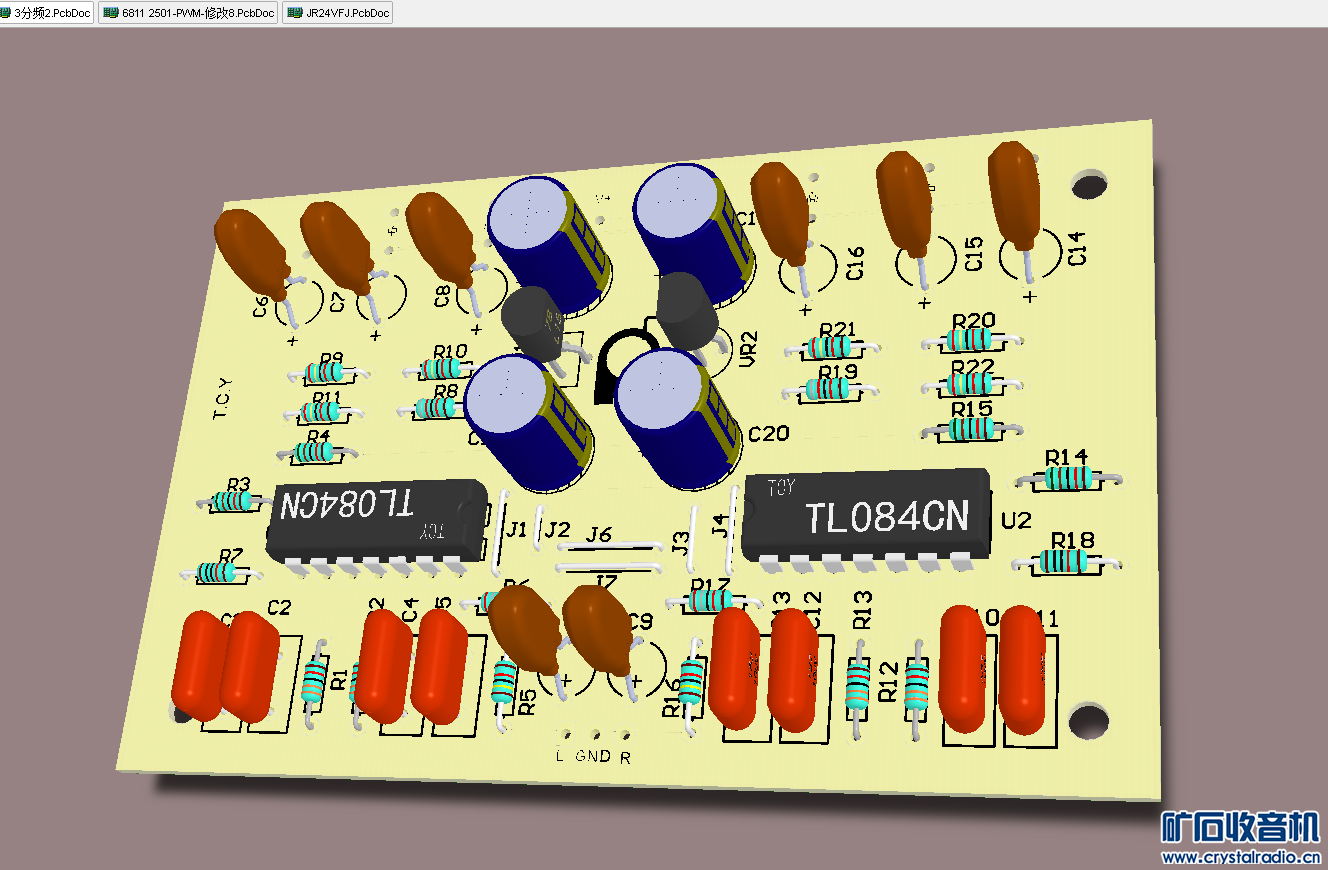The image size is (1328, 870).
Task: Click jumper wire J6
Action: point(608,545)
